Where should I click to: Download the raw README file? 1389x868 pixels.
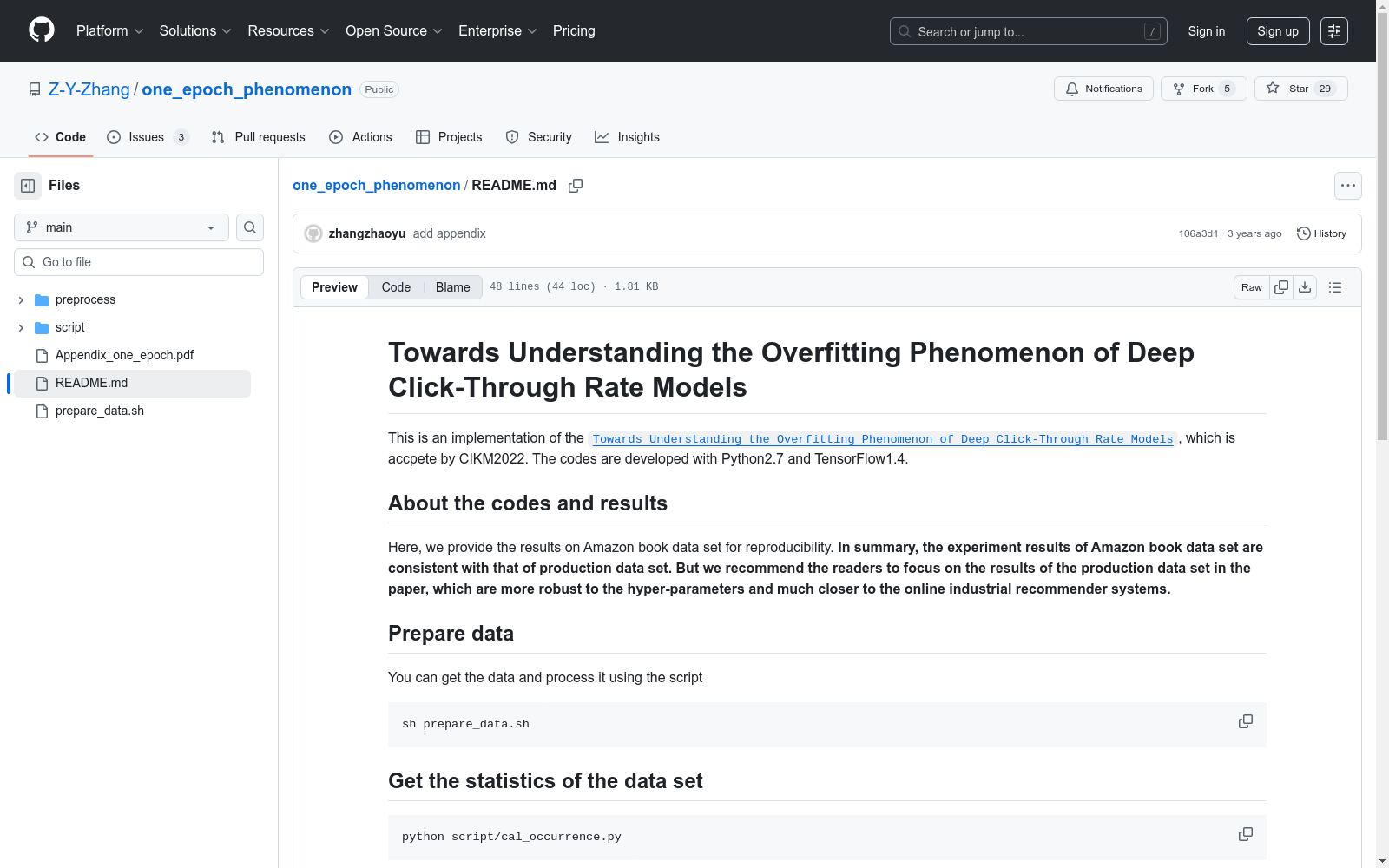[x=1305, y=287]
